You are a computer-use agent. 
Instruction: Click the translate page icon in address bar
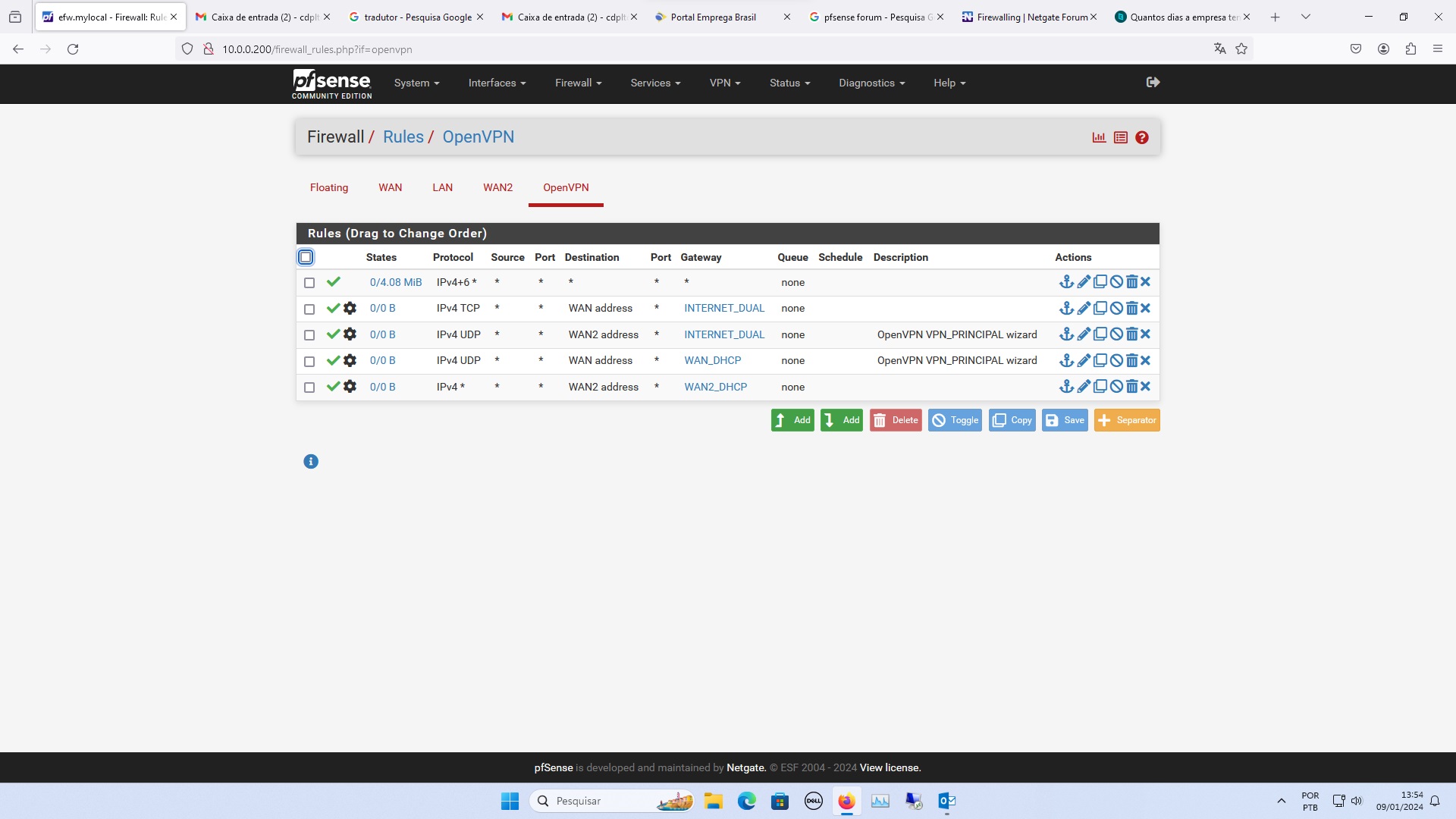[1220, 49]
